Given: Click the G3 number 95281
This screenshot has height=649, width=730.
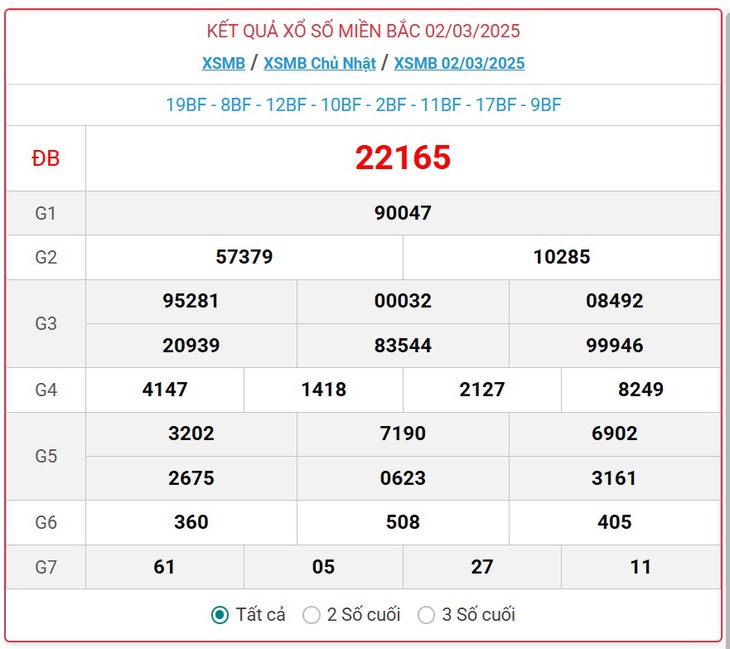Looking at the screenshot, I should (191, 301).
